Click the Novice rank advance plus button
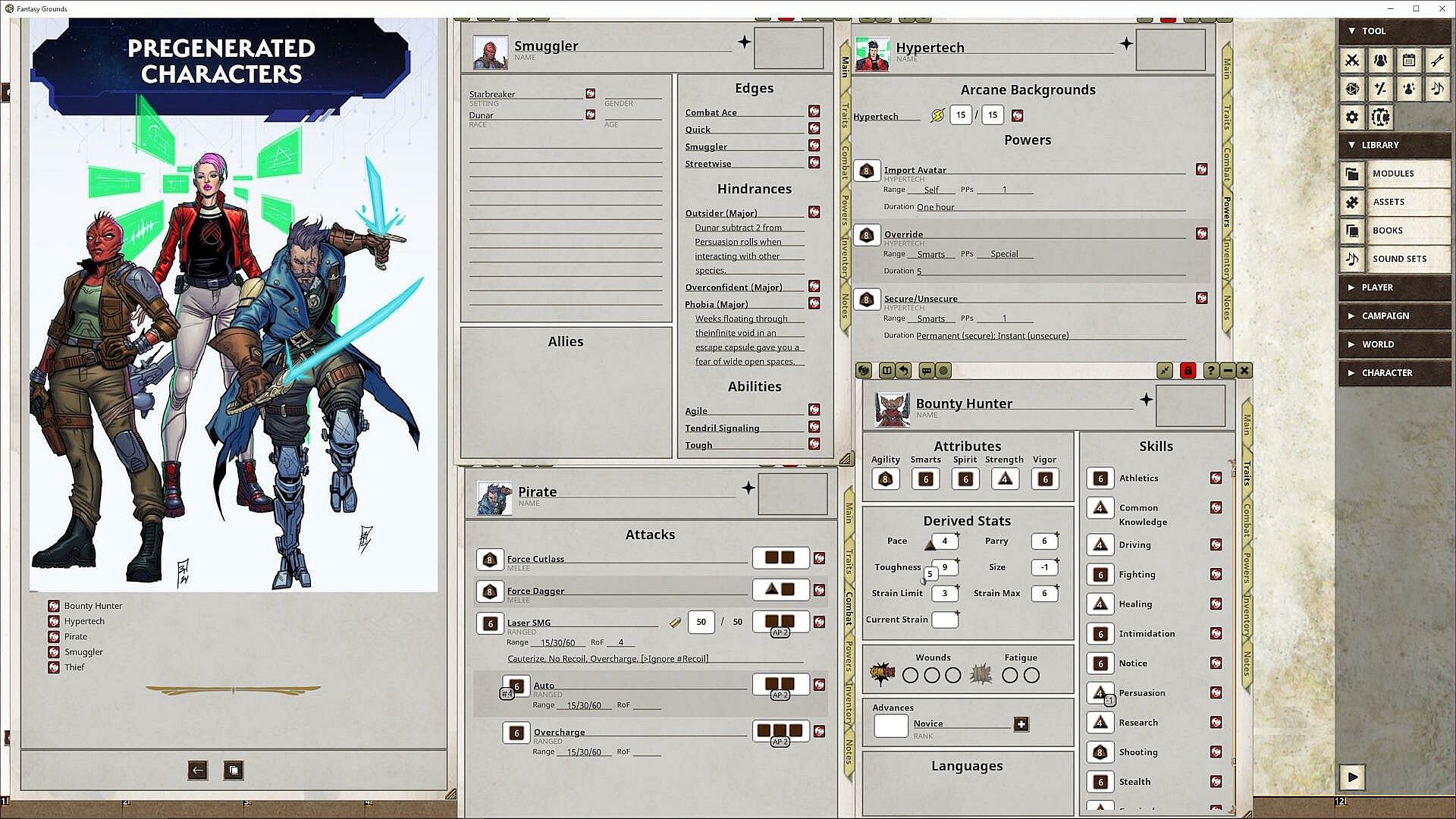 1021,724
